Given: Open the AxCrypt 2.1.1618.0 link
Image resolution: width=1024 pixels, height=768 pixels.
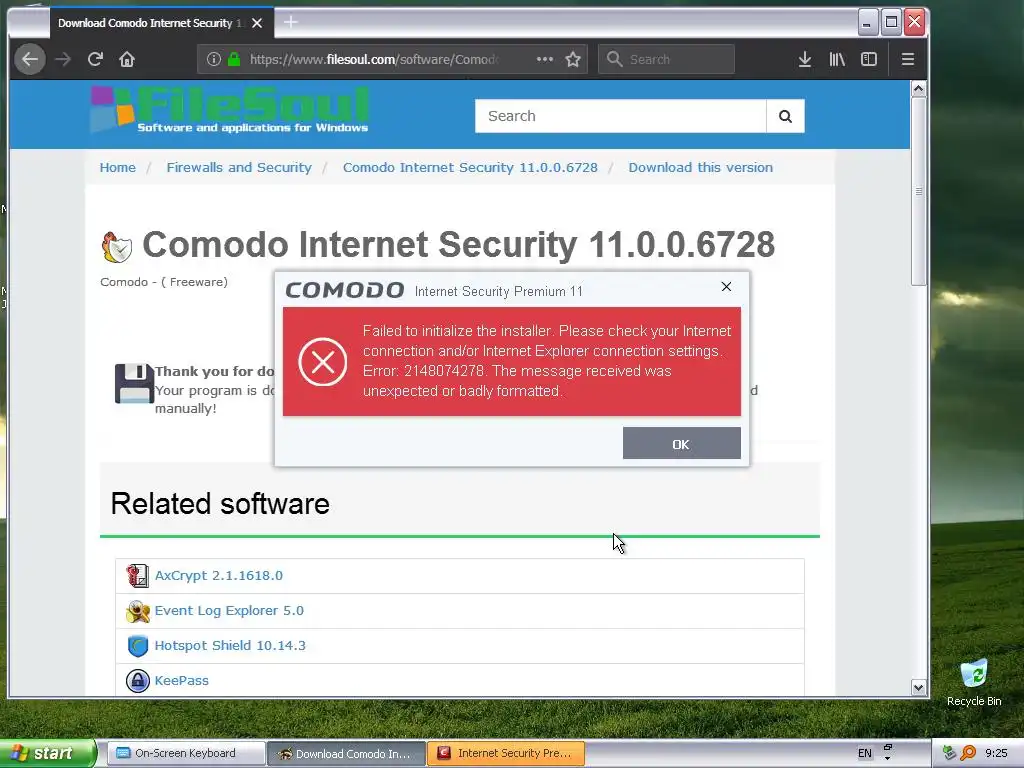Looking at the screenshot, I should click(219, 575).
